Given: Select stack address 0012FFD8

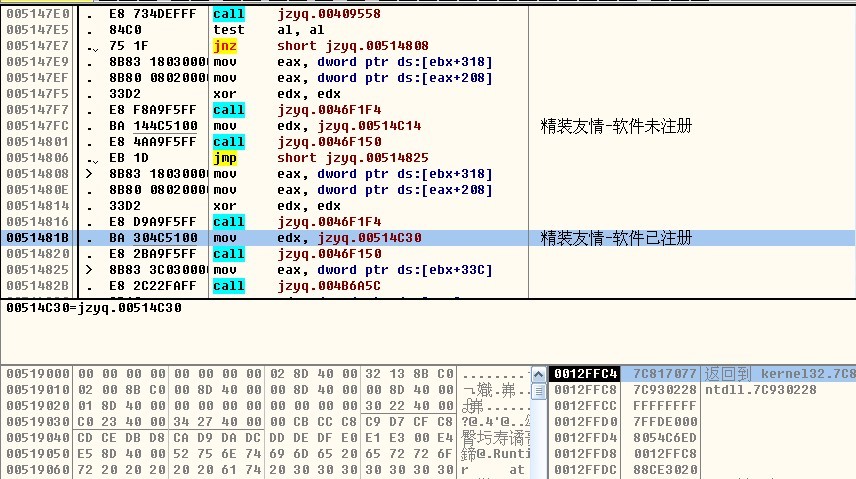Looking at the screenshot, I should coord(585,454).
